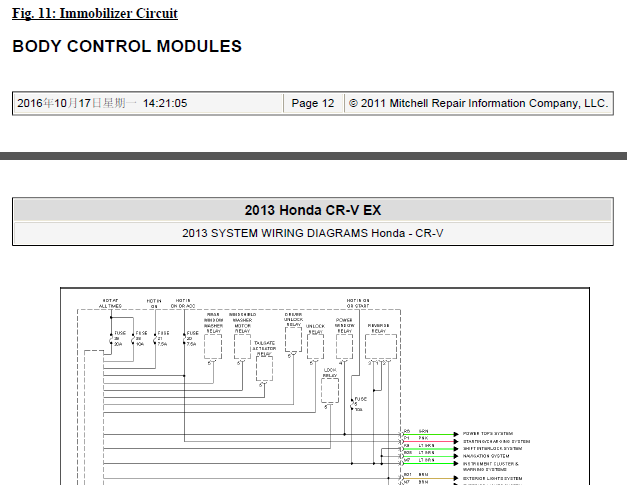This screenshot has height=485, width=627.
Task: Click the 'Fig. 11: Immobilizer Circuit' caption
Action: pyautogui.click(x=95, y=13)
